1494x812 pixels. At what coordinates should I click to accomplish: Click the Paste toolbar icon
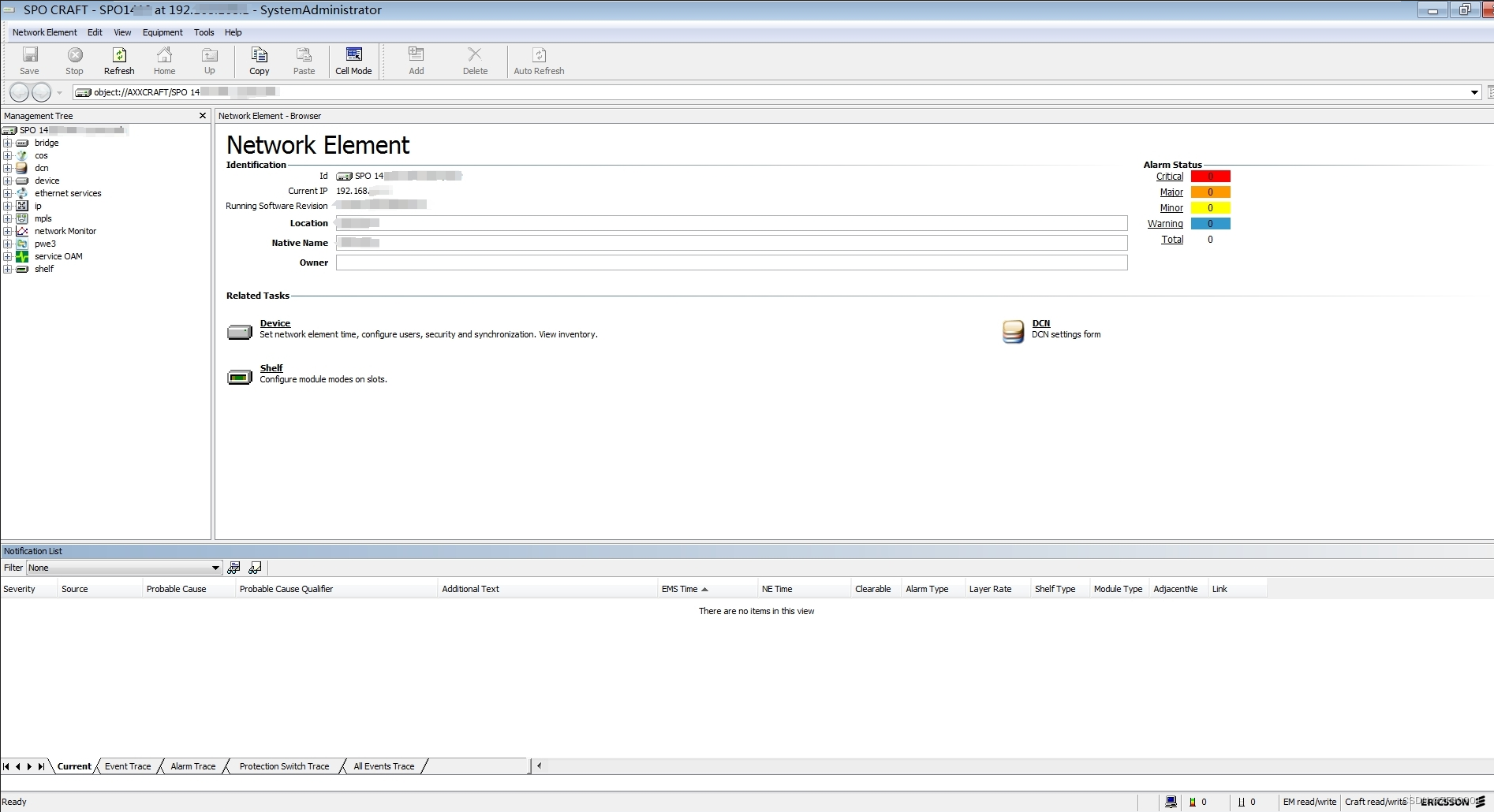coord(304,55)
